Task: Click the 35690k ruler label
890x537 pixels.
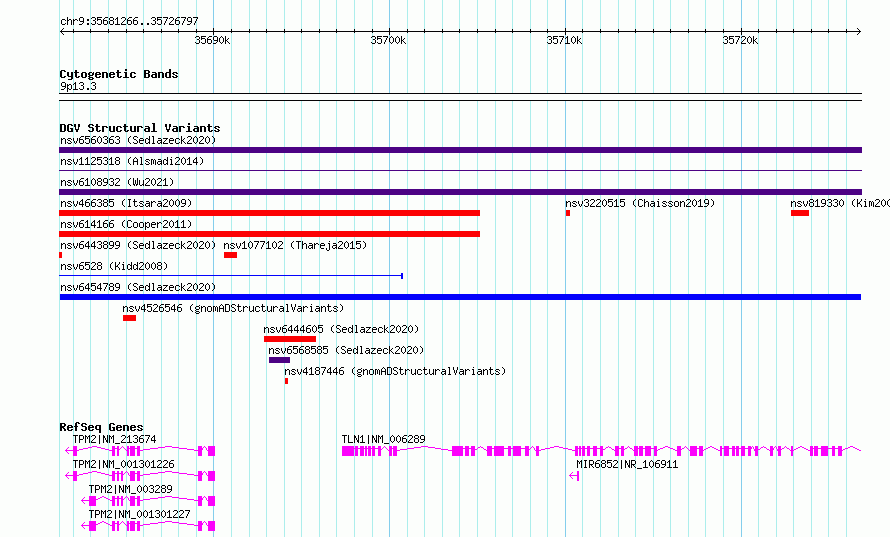Action: 212,40
